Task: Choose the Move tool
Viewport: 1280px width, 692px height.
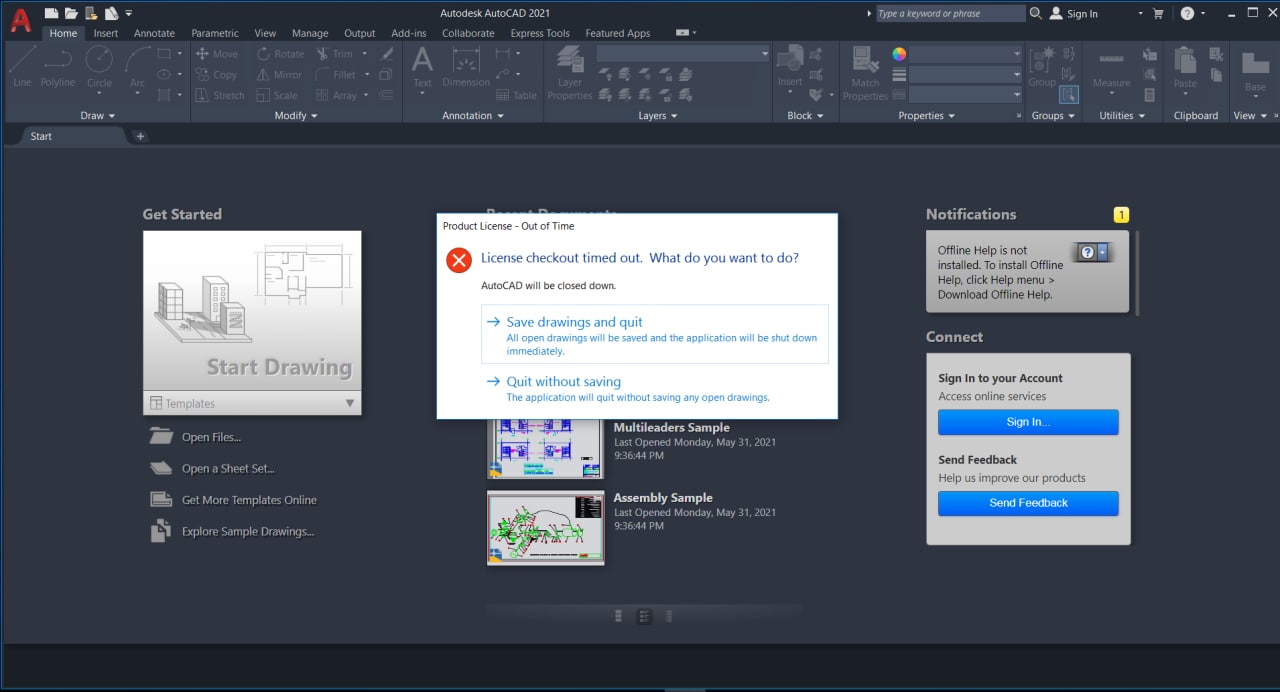Action: click(217, 54)
